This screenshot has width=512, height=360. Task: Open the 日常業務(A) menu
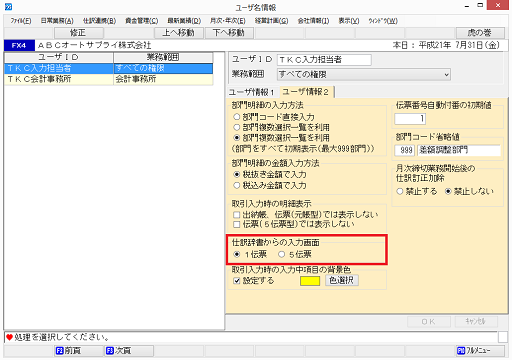click(x=57, y=21)
